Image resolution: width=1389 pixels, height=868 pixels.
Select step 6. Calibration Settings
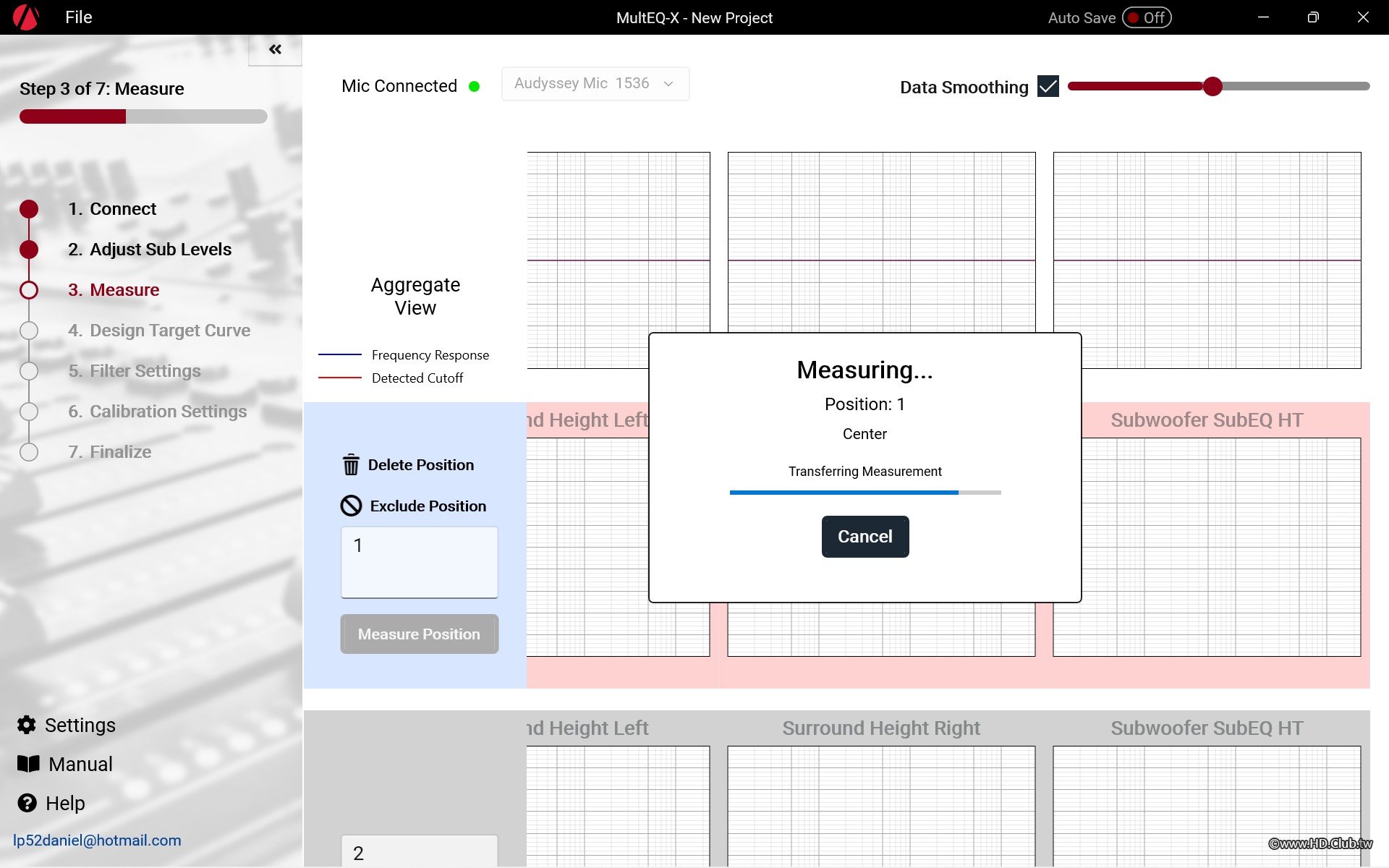158,412
